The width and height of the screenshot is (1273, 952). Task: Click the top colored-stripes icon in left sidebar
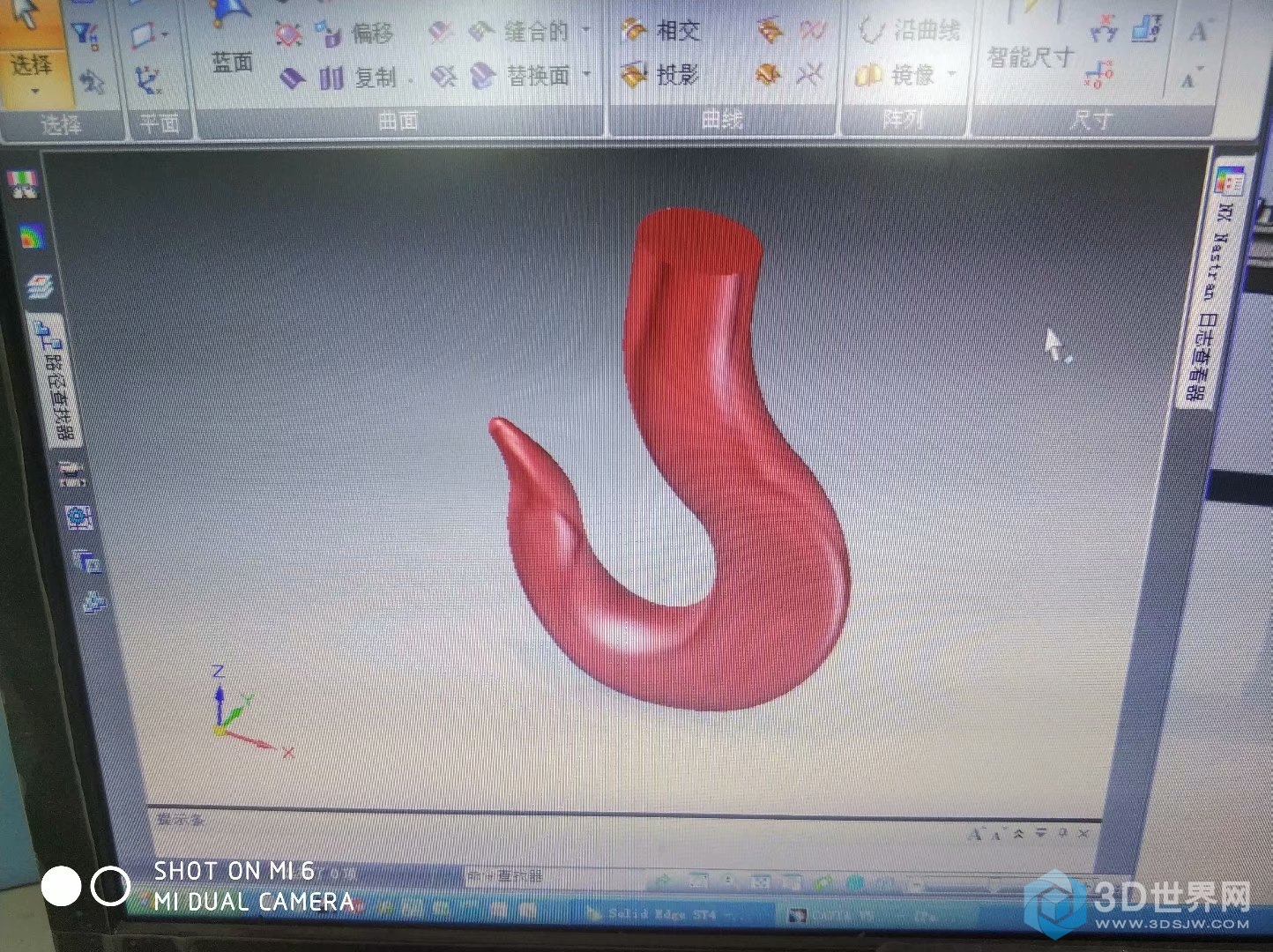(24, 184)
